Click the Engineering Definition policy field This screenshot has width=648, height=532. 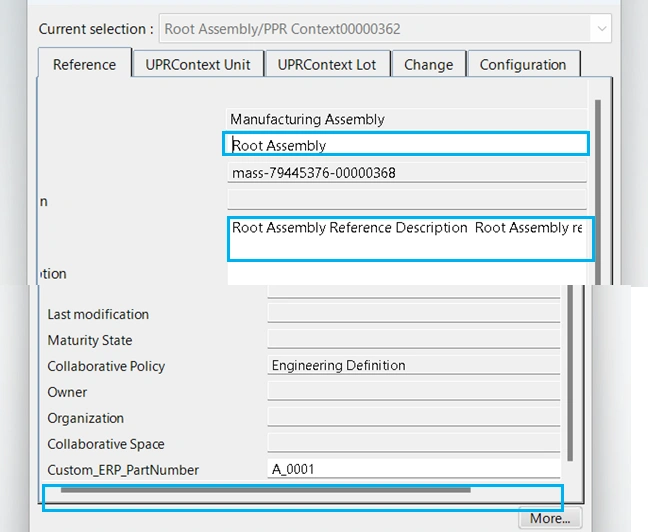413,366
